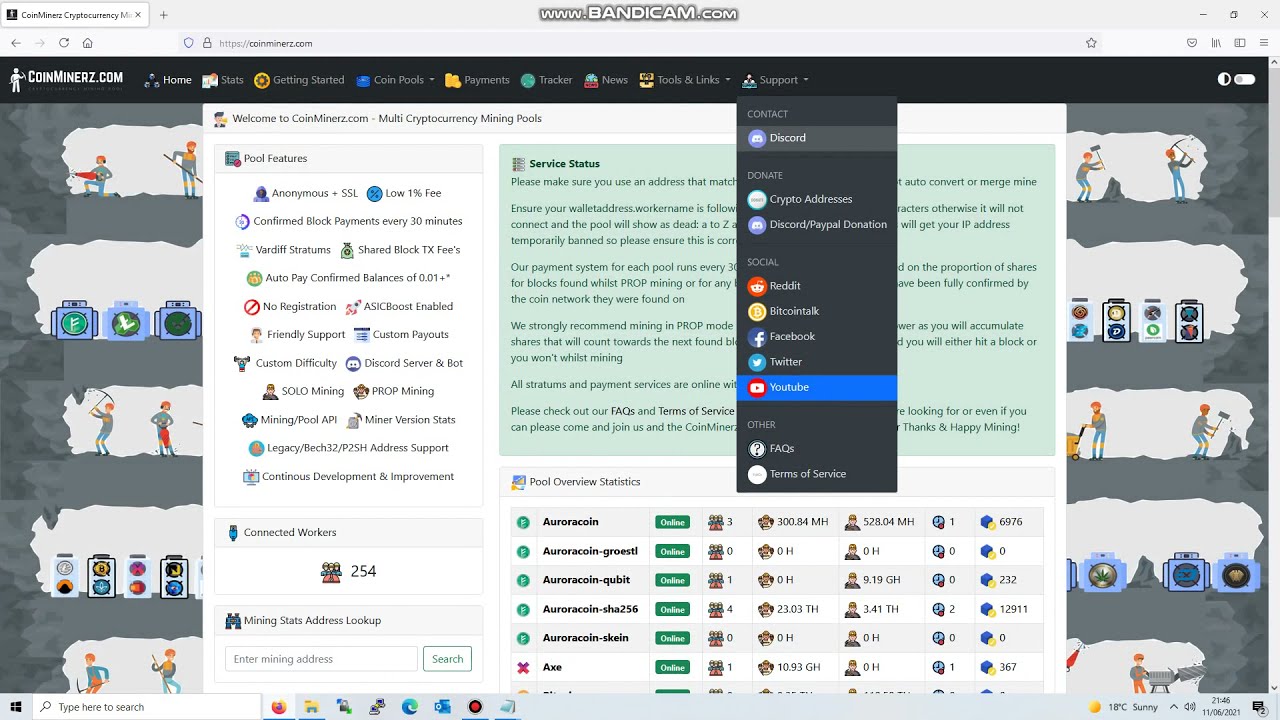Click the 10.93 GH value for Axe

(x=799, y=667)
